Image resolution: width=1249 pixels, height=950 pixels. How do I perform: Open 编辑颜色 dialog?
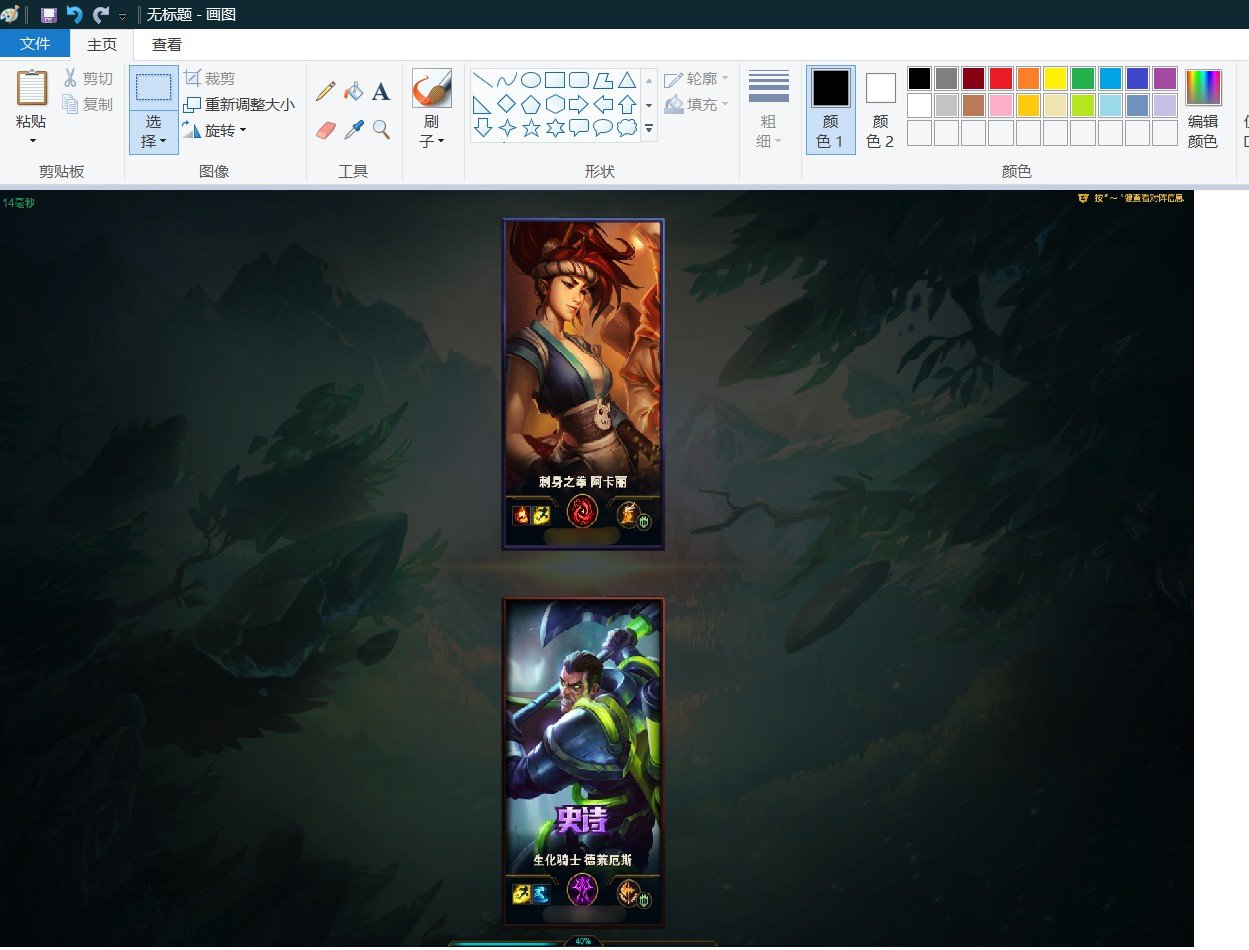click(x=1203, y=109)
